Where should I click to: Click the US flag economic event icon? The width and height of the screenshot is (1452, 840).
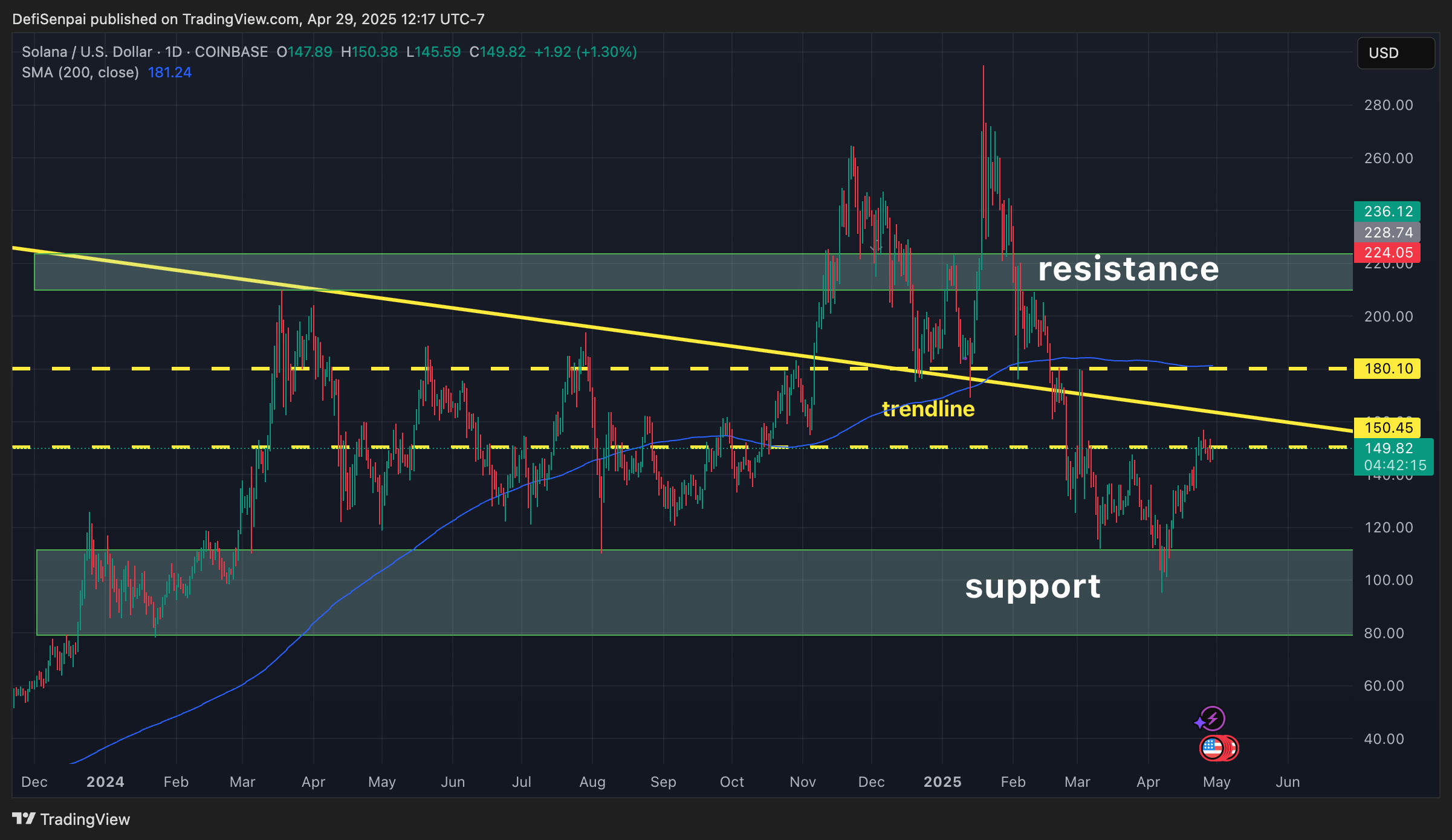pos(1211,748)
